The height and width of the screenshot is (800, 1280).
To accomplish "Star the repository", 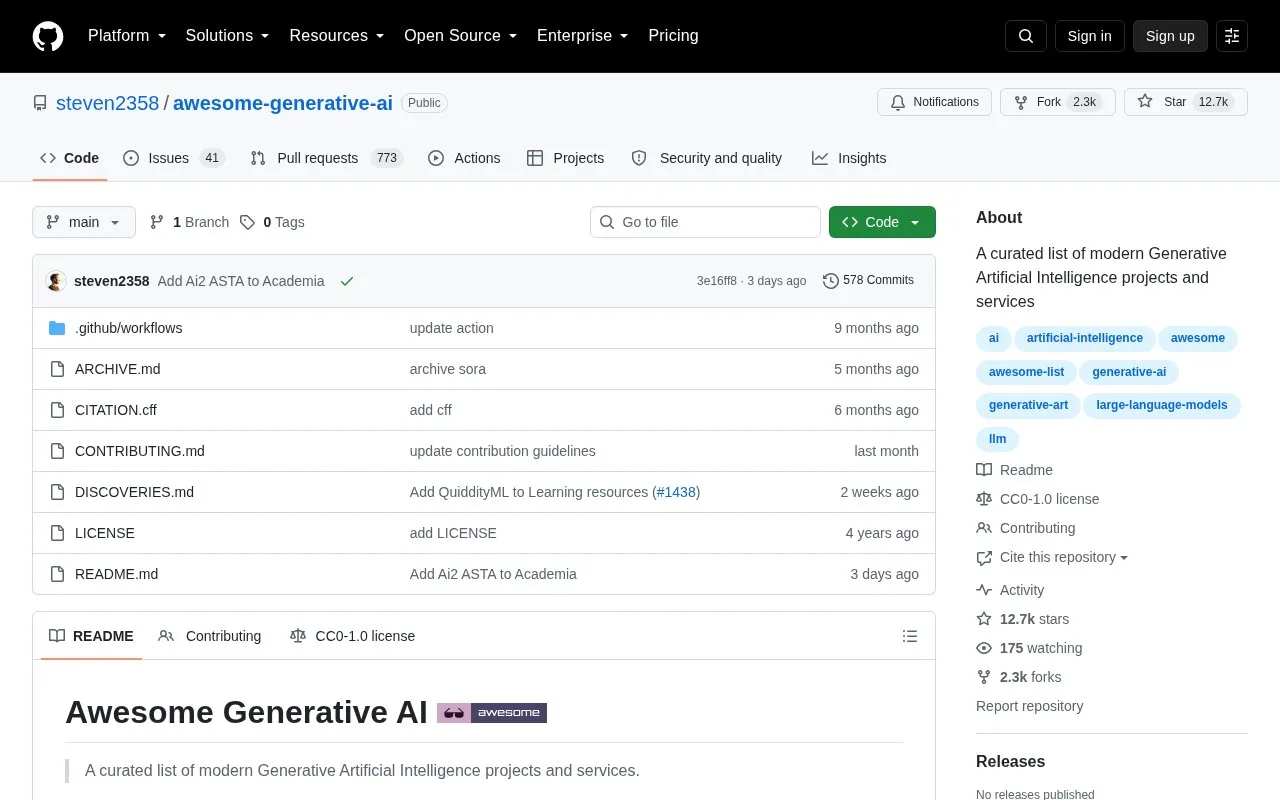I will pyautogui.click(x=1186, y=102).
